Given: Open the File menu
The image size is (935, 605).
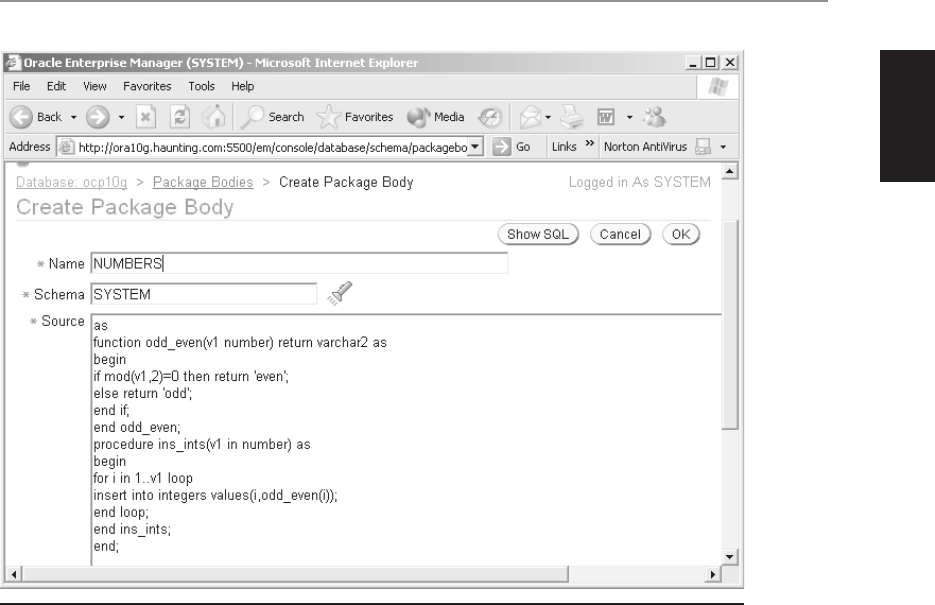Looking at the screenshot, I should coord(21,86).
